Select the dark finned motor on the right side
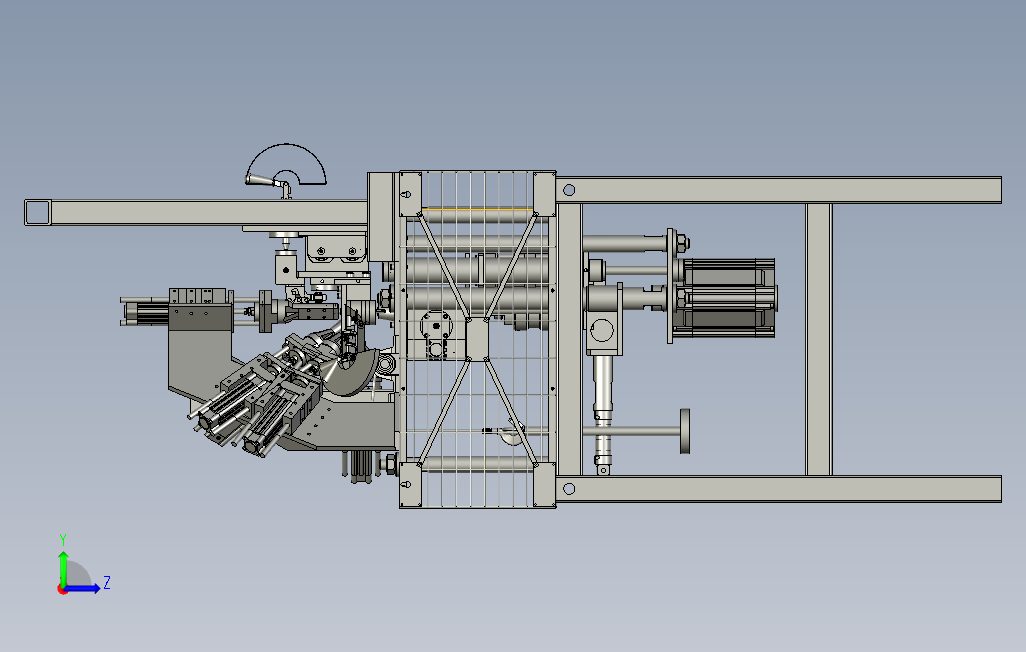1026x652 pixels. click(727, 299)
